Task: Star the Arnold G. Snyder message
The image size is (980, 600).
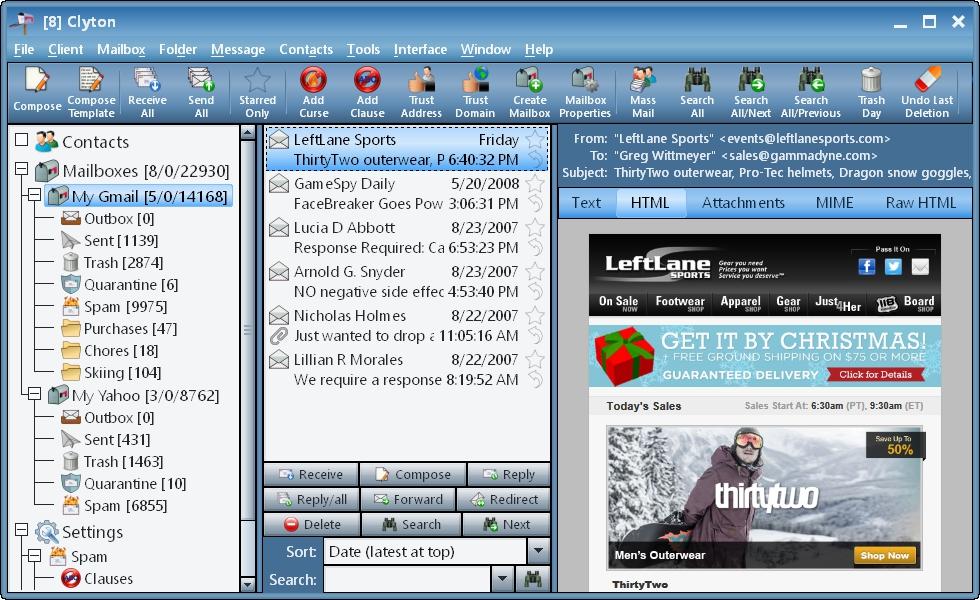Action: click(535, 271)
